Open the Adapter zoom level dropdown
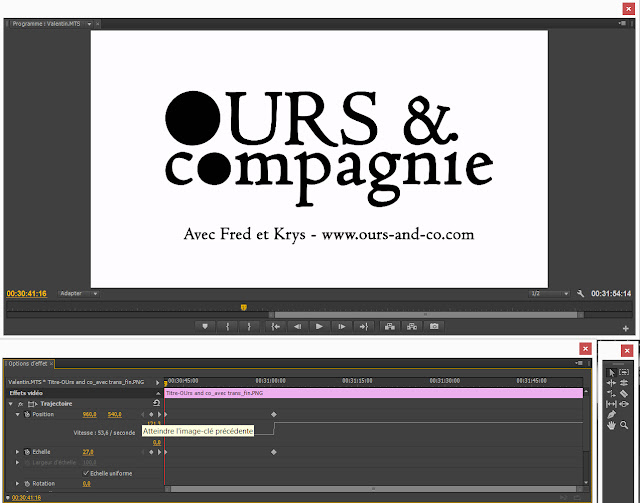The width and height of the screenshot is (640, 503). click(78, 293)
